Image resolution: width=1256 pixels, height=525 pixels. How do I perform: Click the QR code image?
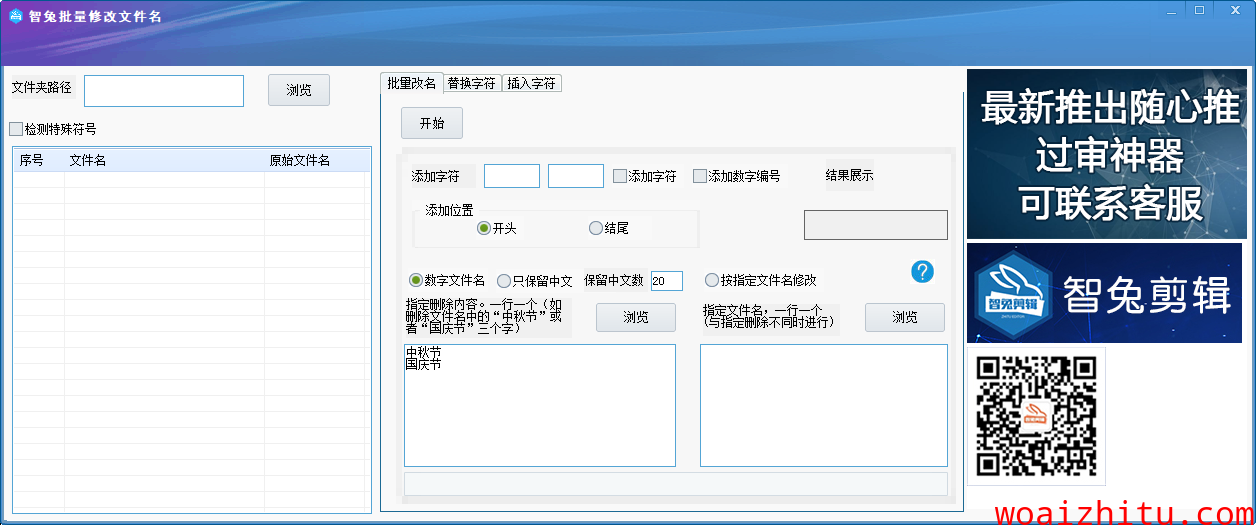(x=1037, y=415)
